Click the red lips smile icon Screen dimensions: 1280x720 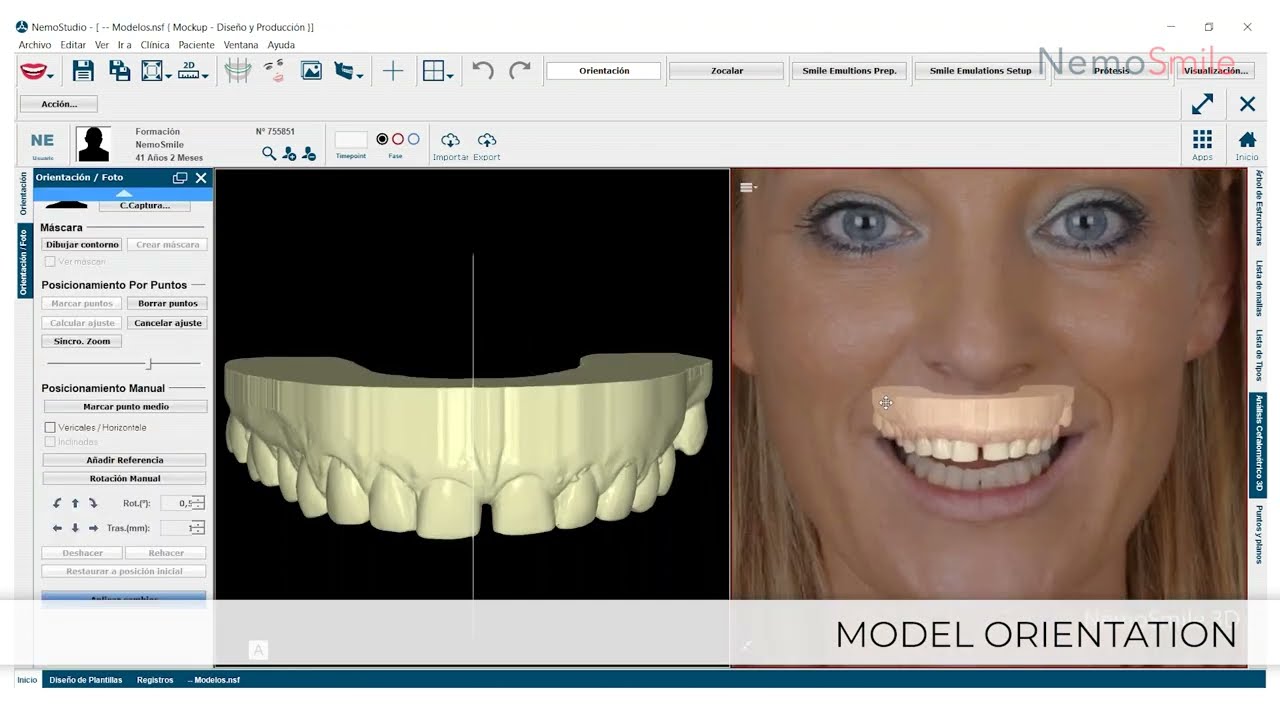pos(34,71)
